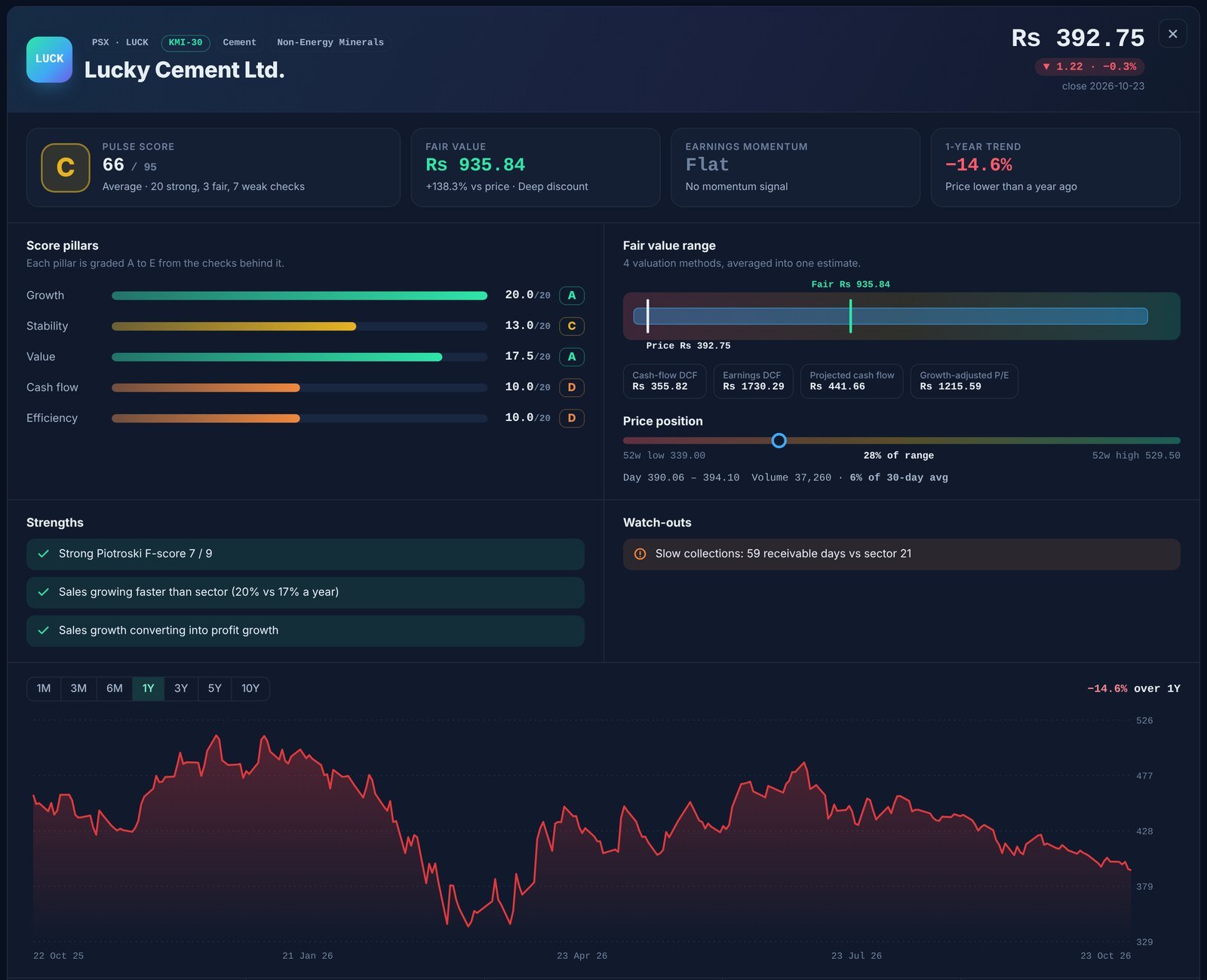The width and height of the screenshot is (1207, 980).
Task: Click the Rs 392.75 current price
Action: pyautogui.click(x=1078, y=38)
